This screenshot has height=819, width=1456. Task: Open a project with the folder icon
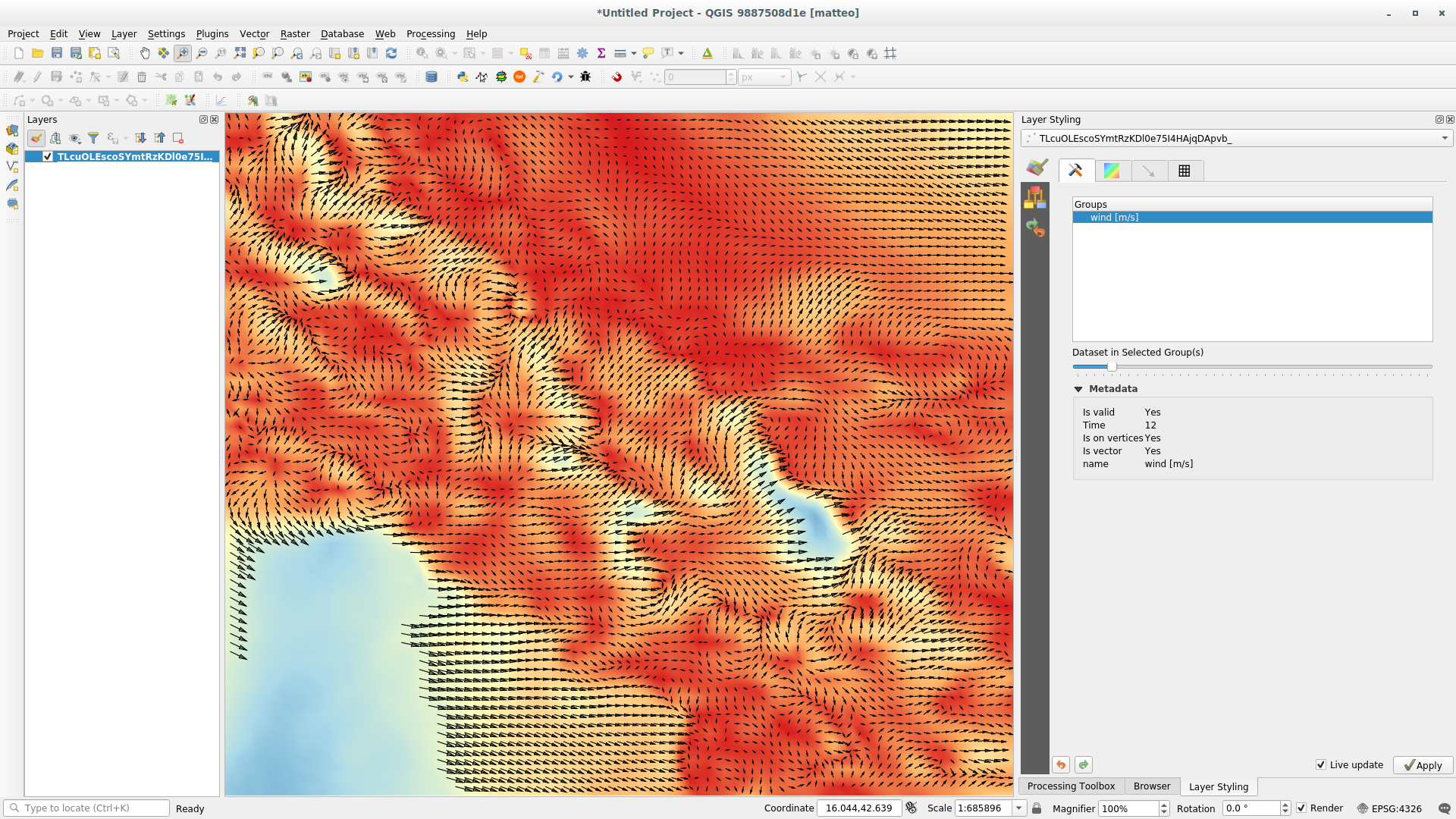(37, 53)
